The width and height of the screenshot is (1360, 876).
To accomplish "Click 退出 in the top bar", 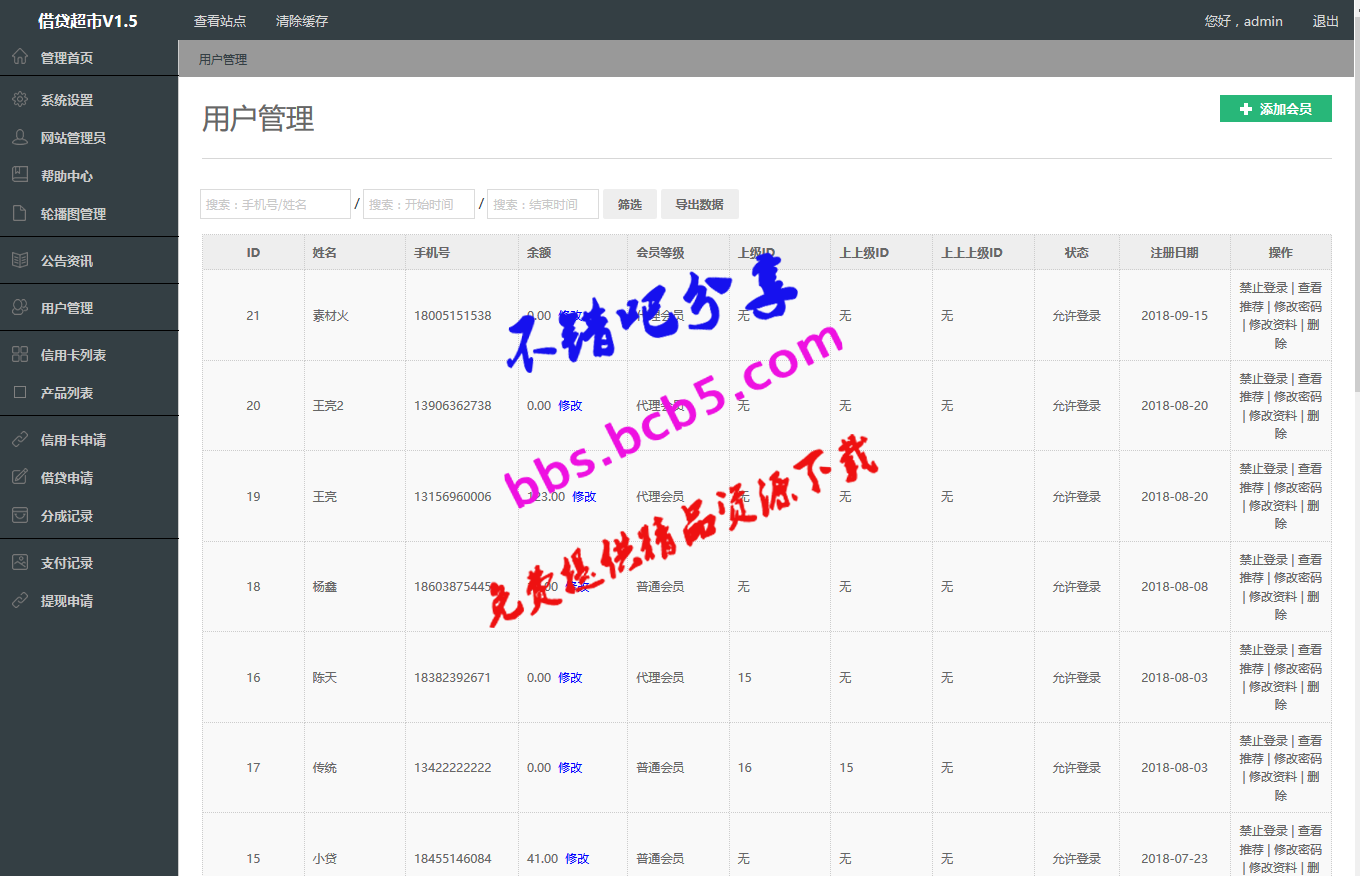I will coord(1325,21).
